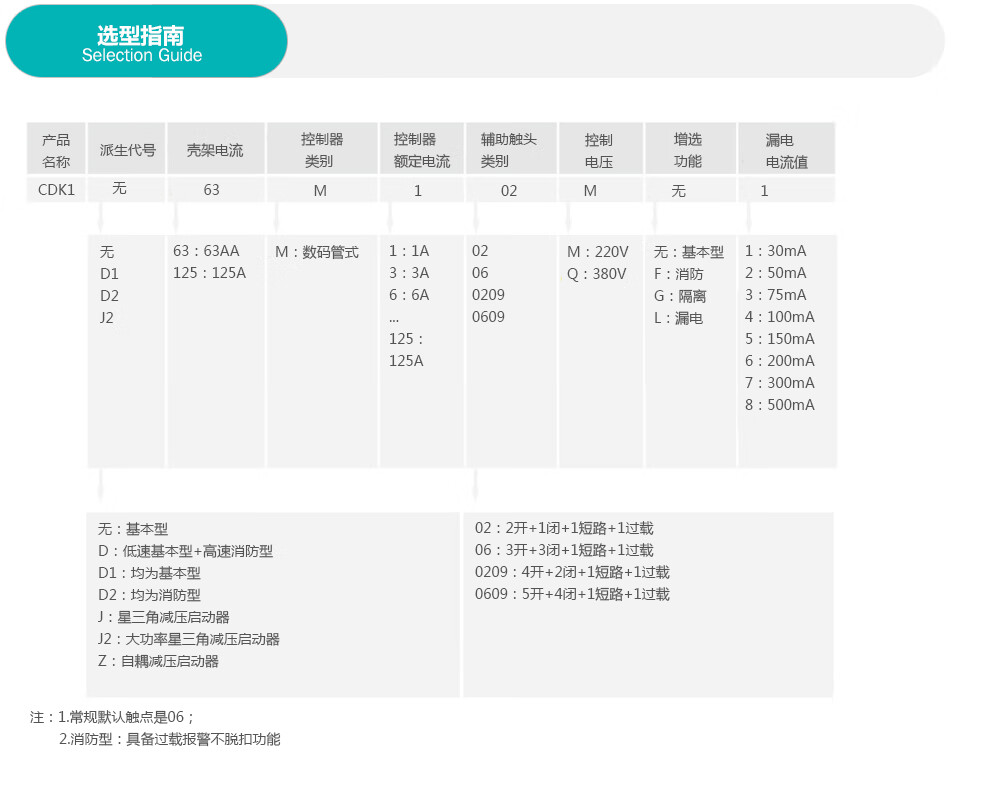Click the 0609：5开+4闭+1短路+1过载 line
This screenshot has width=990, height=788.
(x=571, y=594)
